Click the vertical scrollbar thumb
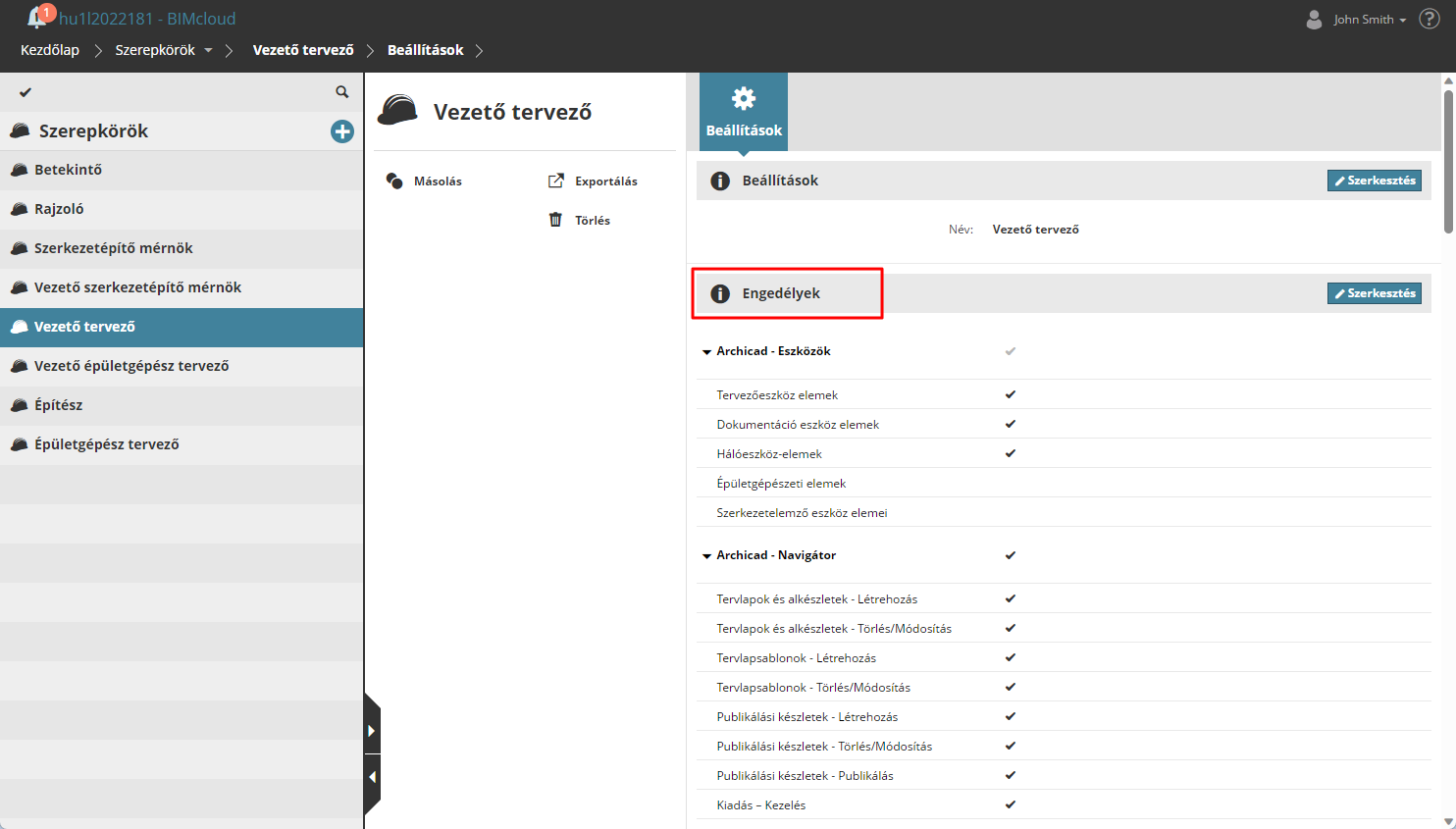Viewport: 1456px width, 829px height. 1448,162
